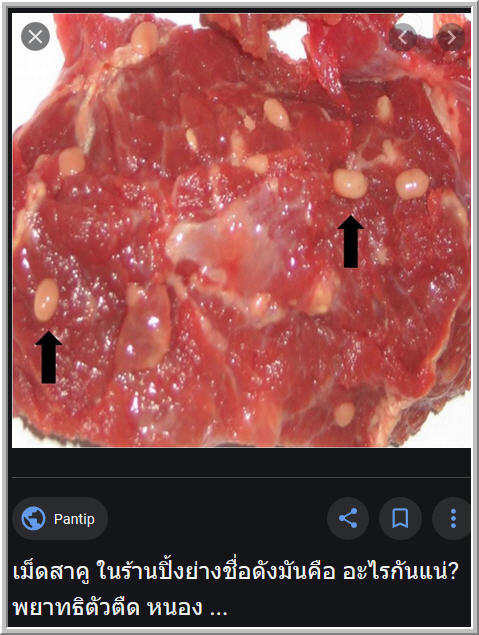This screenshot has height=635, width=479.
Task: Go to the previous image
Action: pyautogui.click(x=402, y=37)
